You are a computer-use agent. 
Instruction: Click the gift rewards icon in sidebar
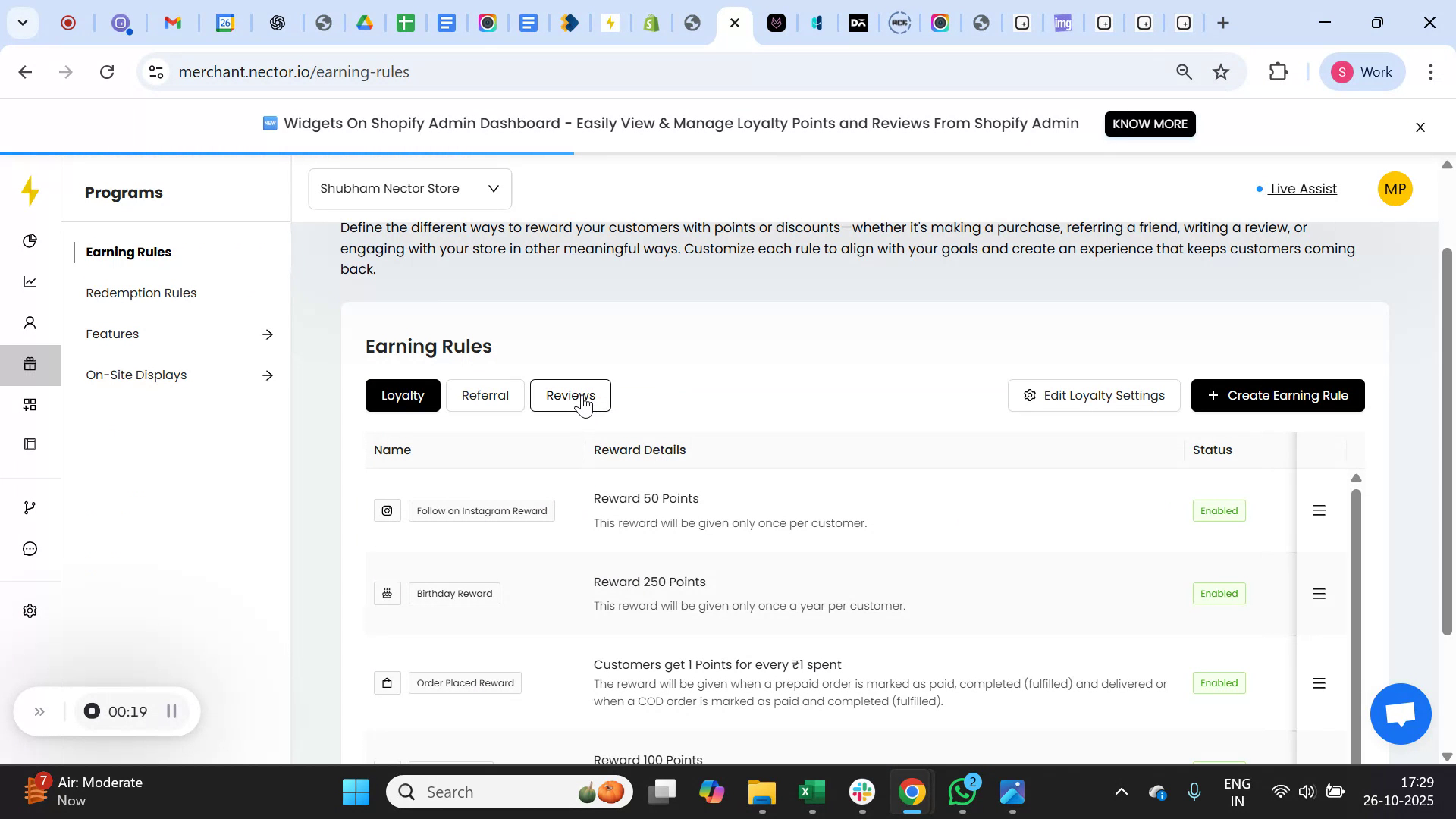pyautogui.click(x=30, y=364)
